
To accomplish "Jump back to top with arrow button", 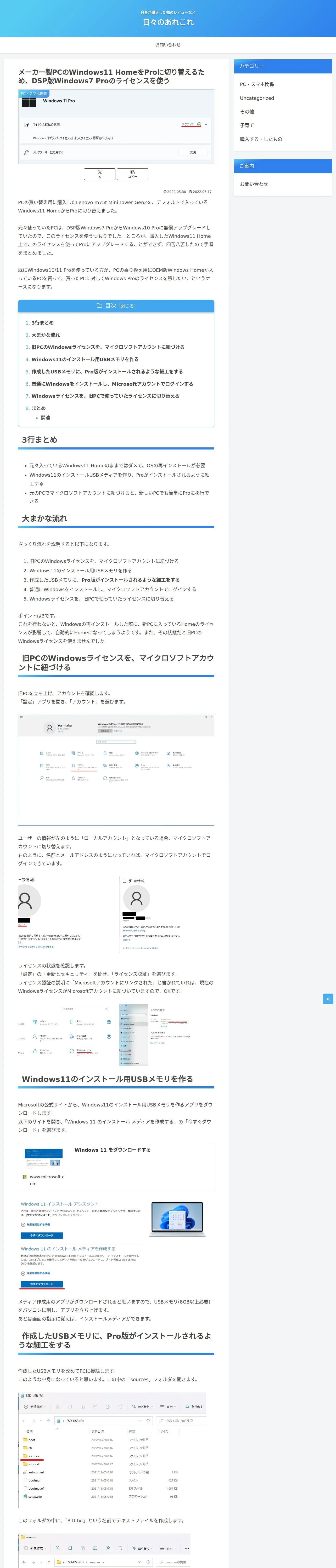I will coord(328,998).
